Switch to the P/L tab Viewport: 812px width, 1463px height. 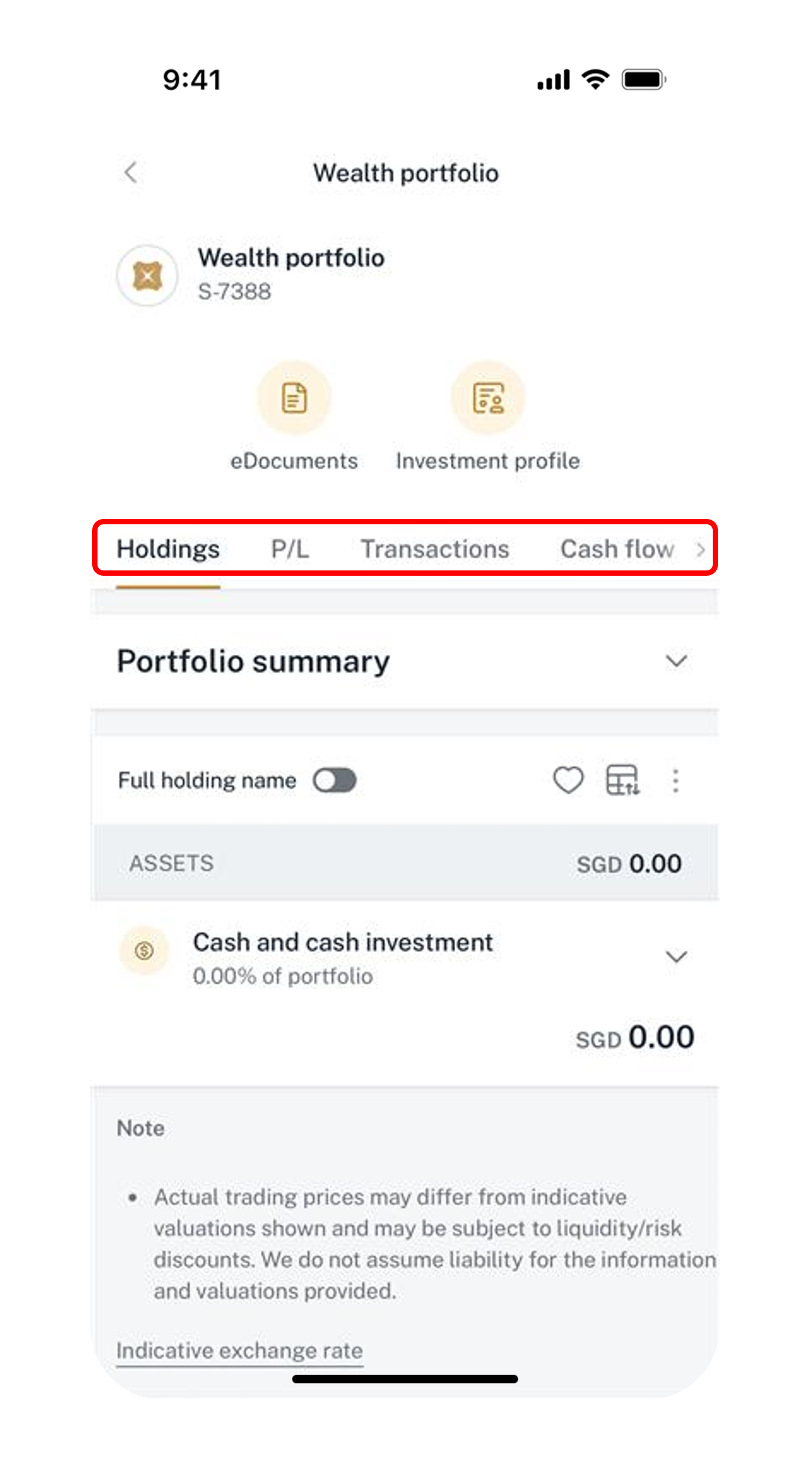click(290, 549)
